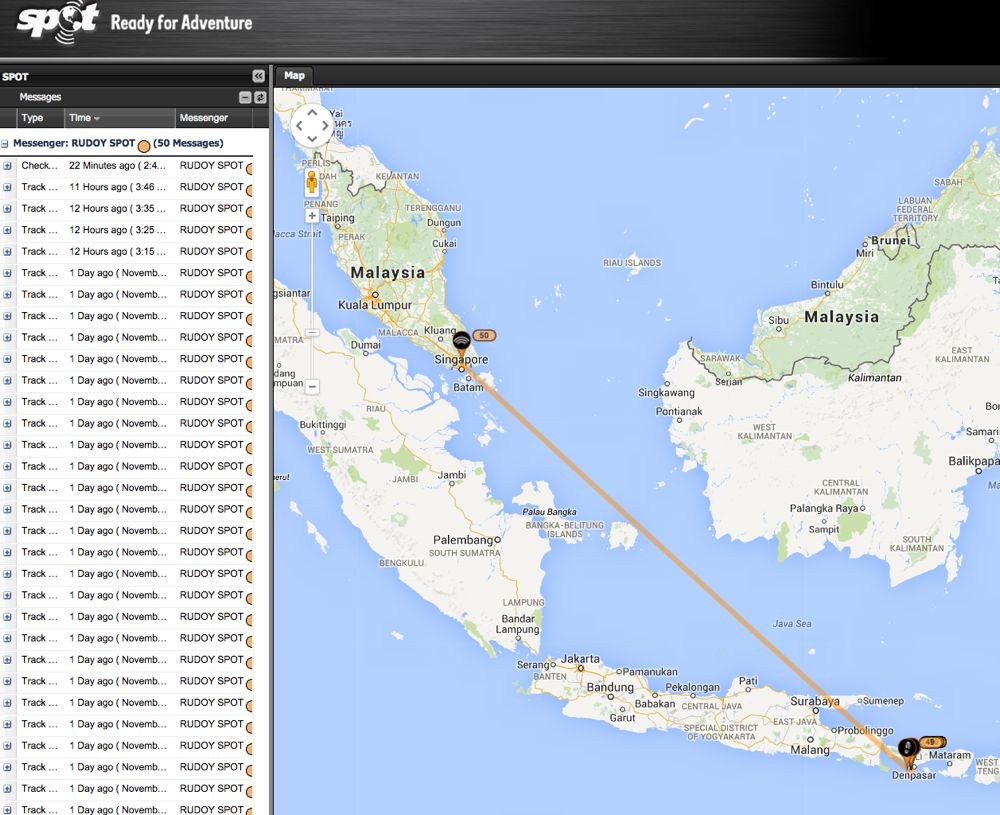This screenshot has height=815, width=1000.
Task: Click the Messages refresh icon
Action: (x=259, y=97)
